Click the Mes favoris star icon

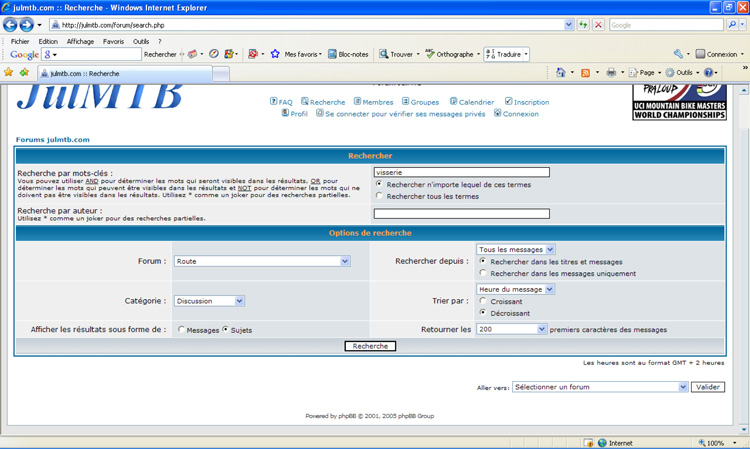click(x=275, y=54)
